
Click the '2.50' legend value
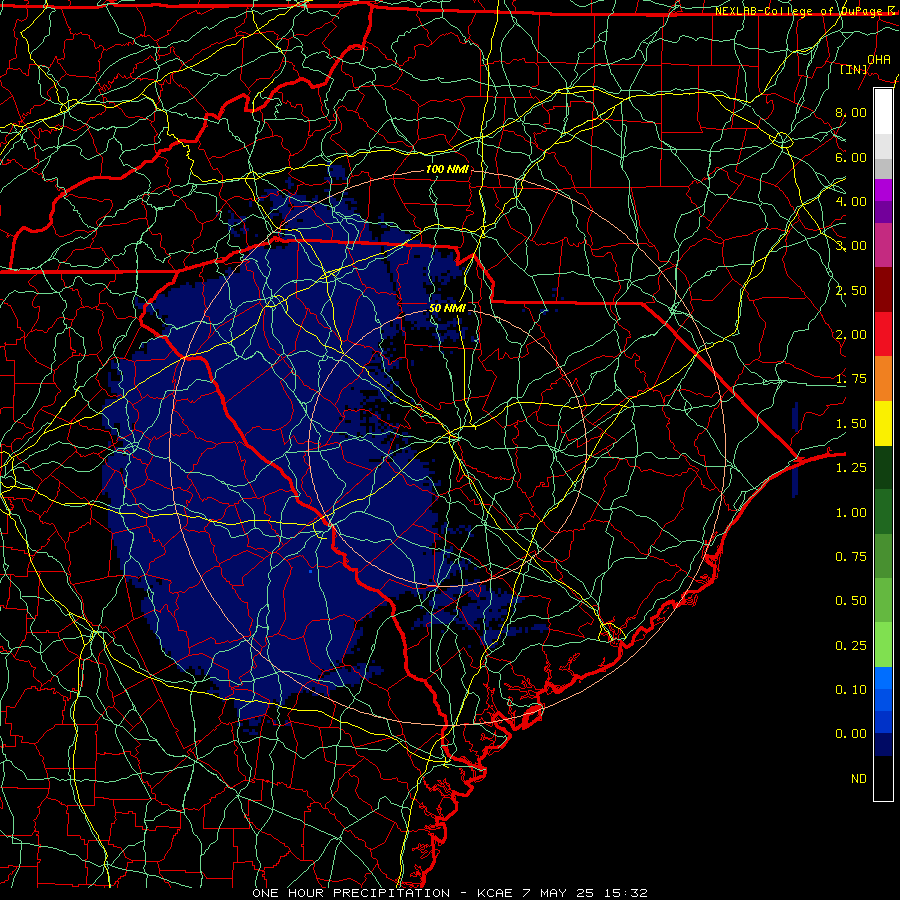point(851,290)
